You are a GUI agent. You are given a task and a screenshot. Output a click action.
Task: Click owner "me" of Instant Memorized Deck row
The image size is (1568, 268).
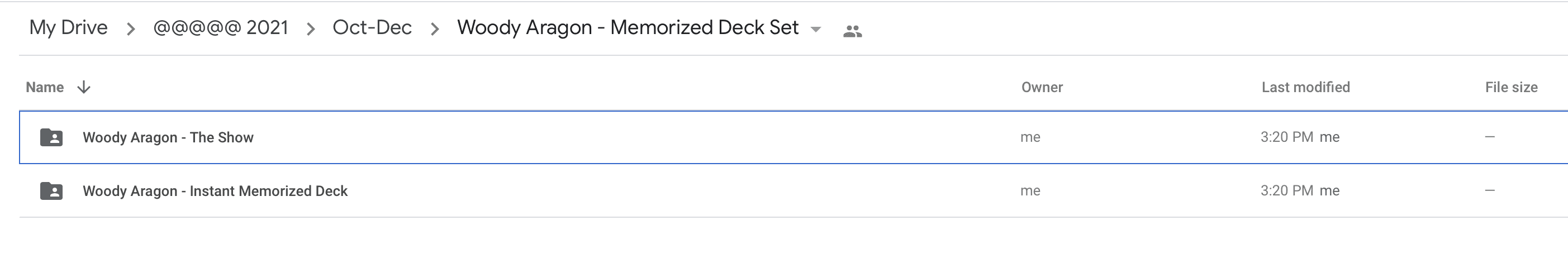click(x=1030, y=191)
